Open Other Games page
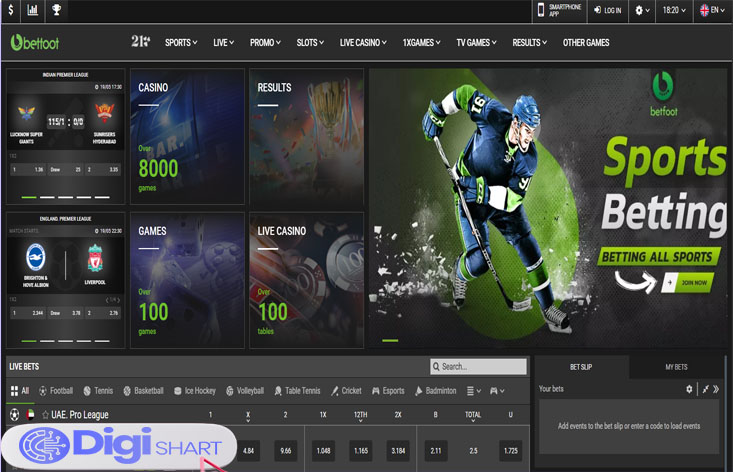 coord(586,43)
